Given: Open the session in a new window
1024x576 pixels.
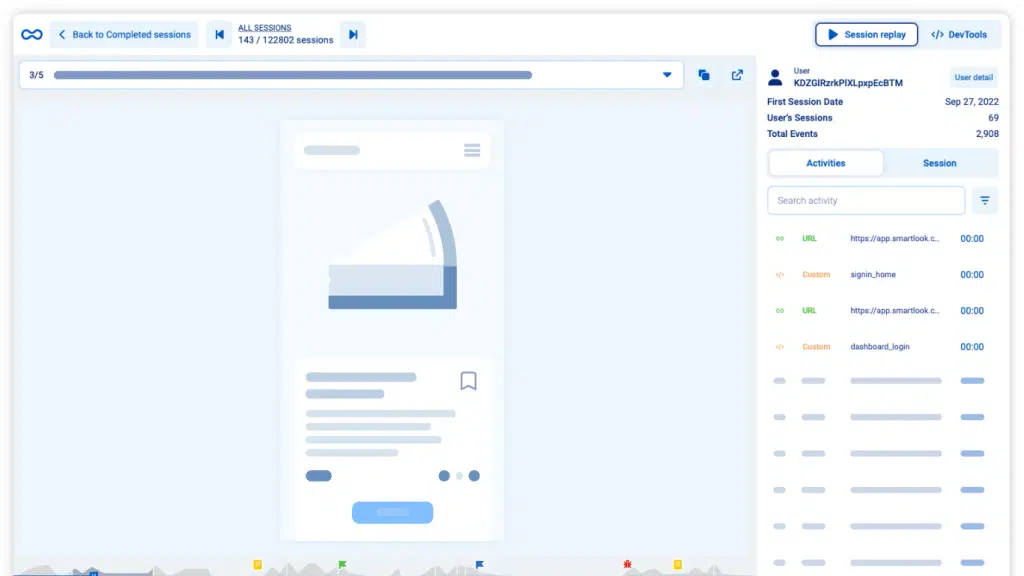Looking at the screenshot, I should [737, 75].
